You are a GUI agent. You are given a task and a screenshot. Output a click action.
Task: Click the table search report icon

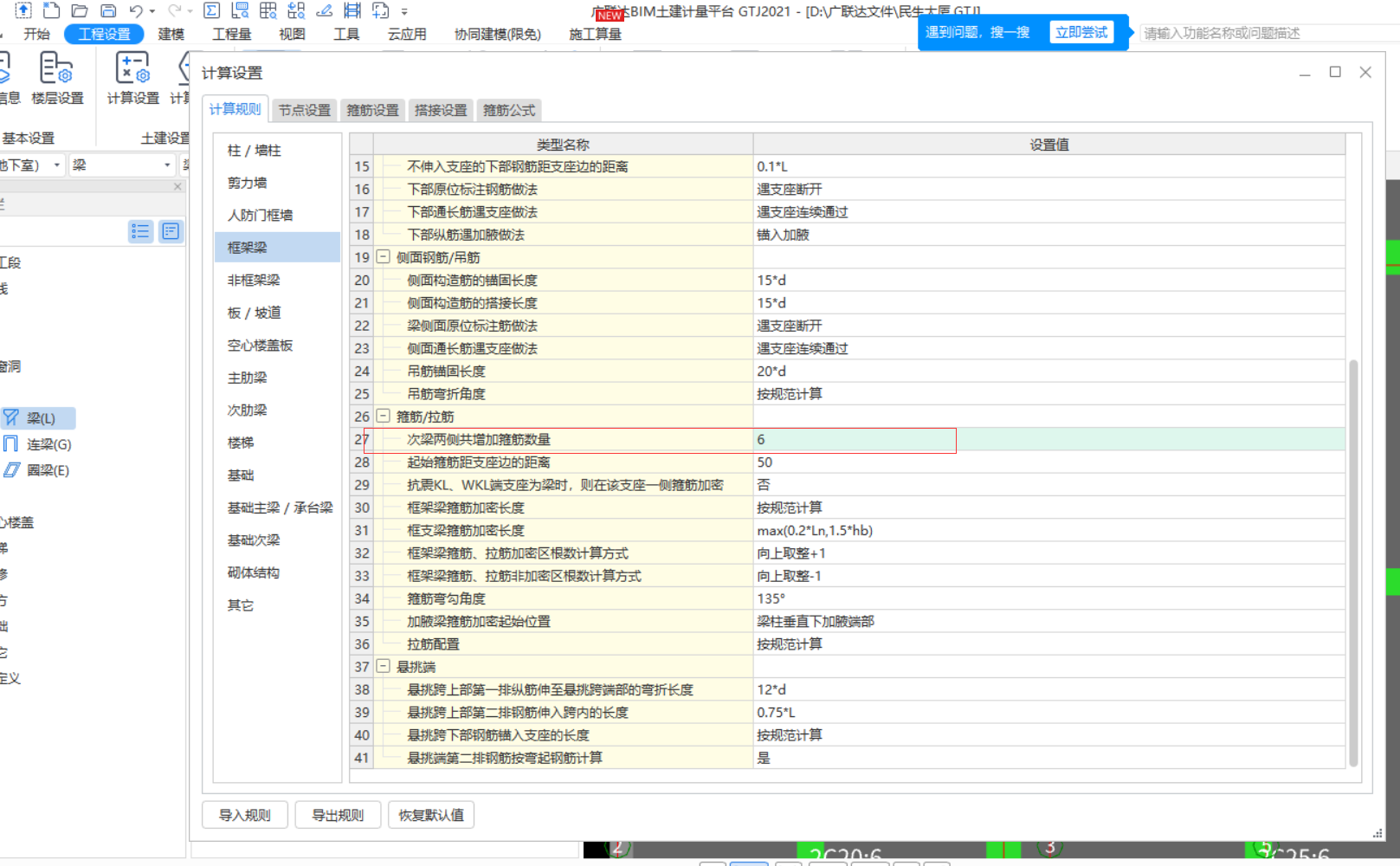tap(268, 10)
